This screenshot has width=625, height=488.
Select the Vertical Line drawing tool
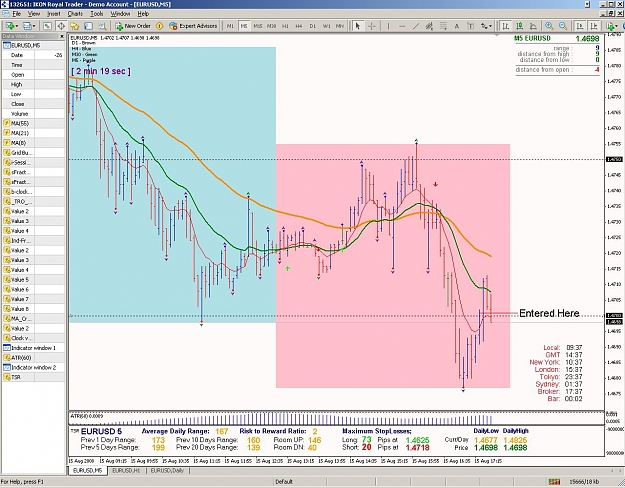388,26
